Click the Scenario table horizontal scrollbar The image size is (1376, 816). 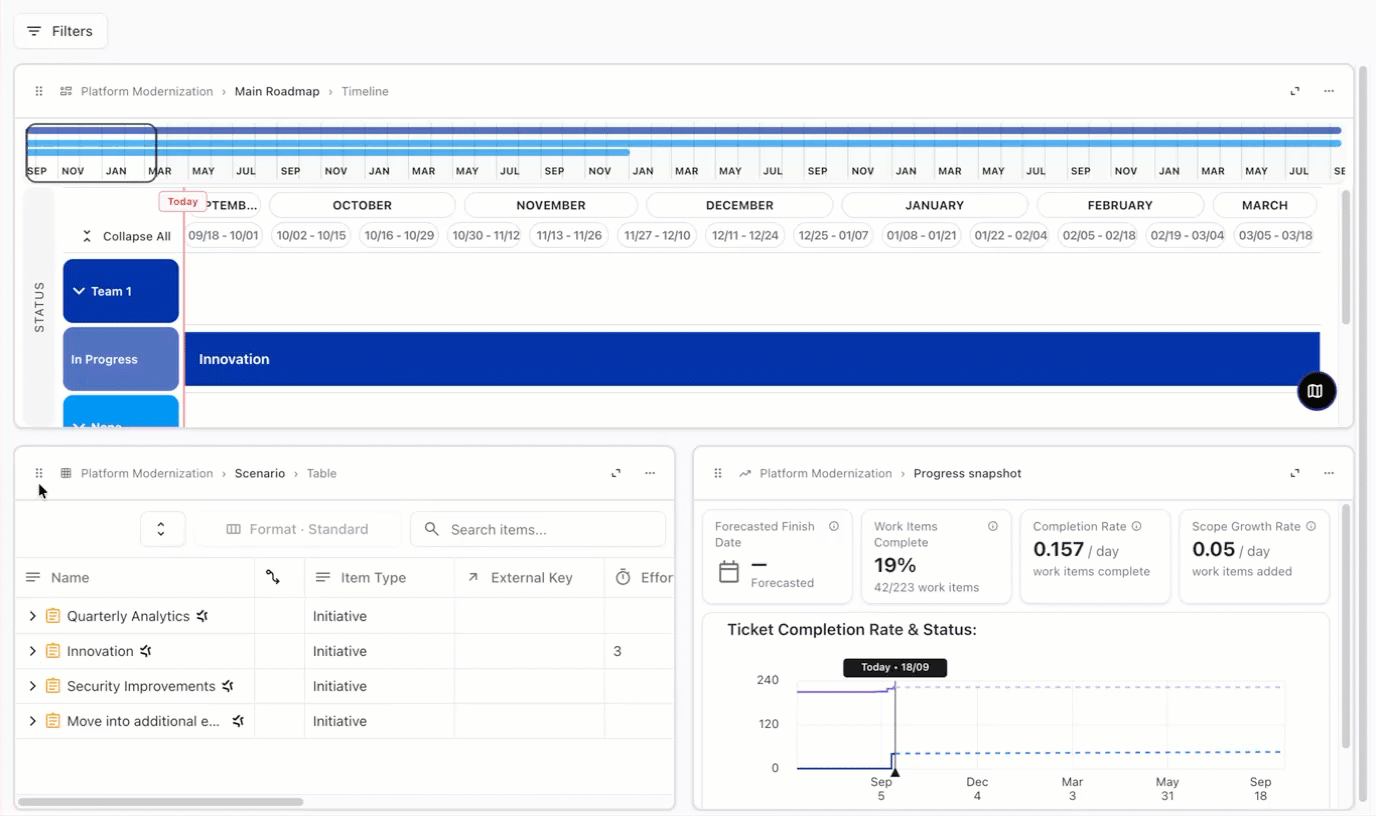click(160, 802)
